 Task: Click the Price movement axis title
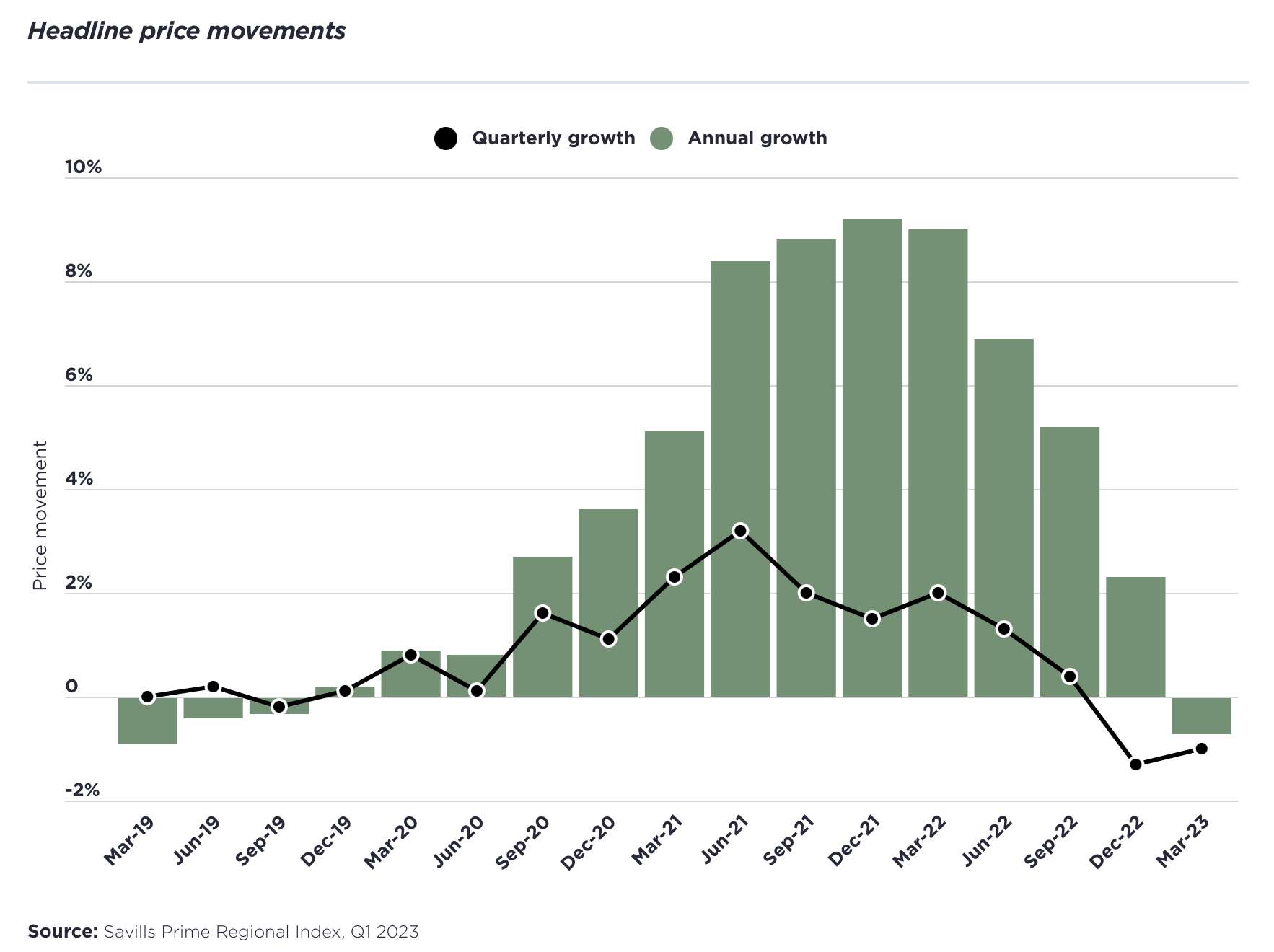(40, 515)
